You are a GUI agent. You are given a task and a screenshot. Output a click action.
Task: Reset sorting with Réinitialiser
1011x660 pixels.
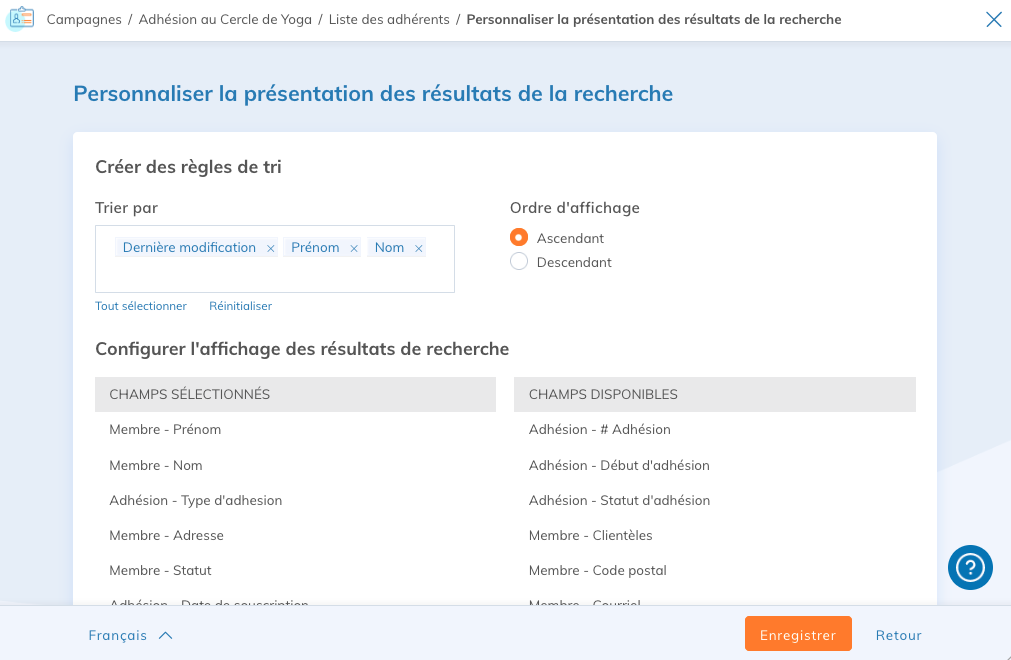[240, 306]
